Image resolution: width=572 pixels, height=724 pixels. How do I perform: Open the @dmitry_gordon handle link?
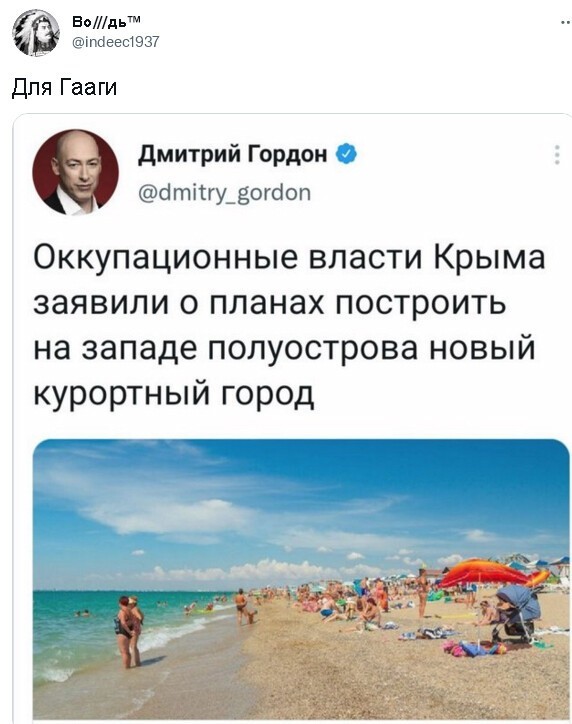pos(225,193)
